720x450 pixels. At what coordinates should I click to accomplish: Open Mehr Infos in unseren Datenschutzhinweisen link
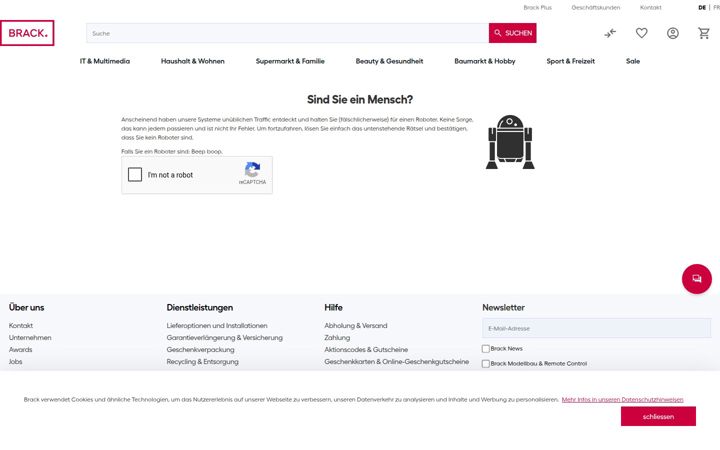click(x=622, y=399)
